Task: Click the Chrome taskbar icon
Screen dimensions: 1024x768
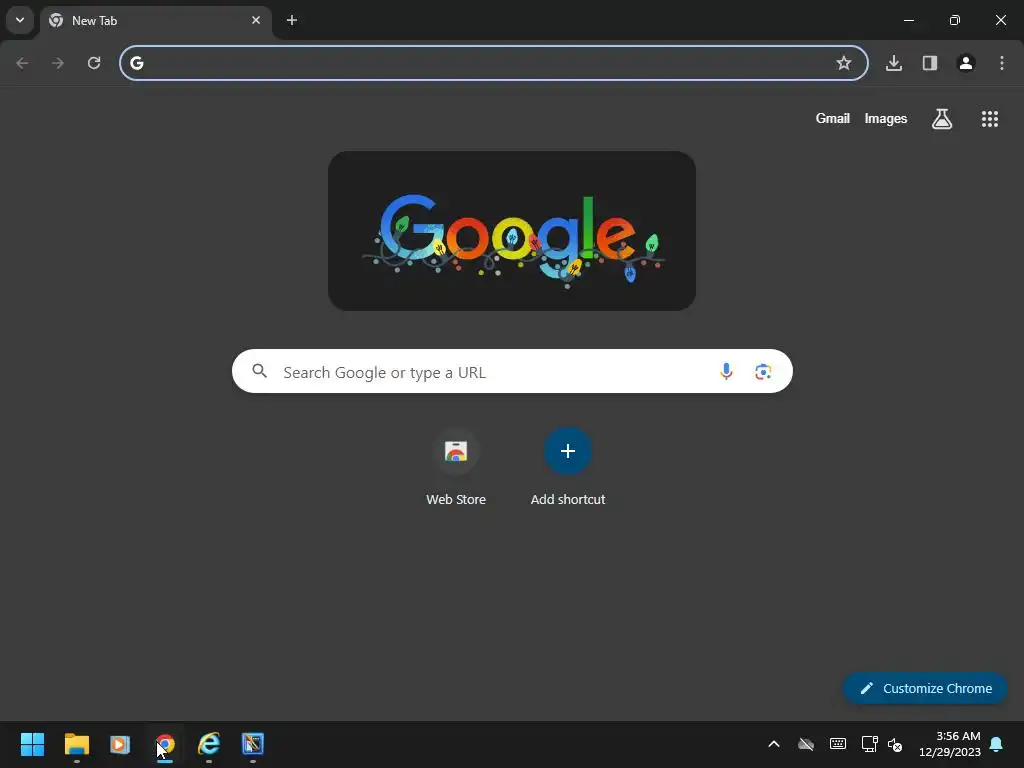Action: [165, 744]
